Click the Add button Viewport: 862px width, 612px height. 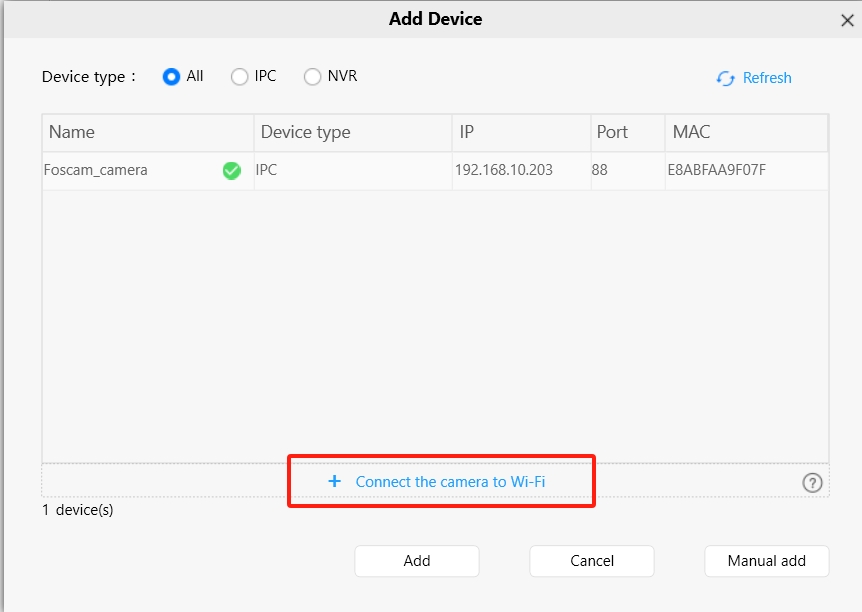pyautogui.click(x=416, y=561)
